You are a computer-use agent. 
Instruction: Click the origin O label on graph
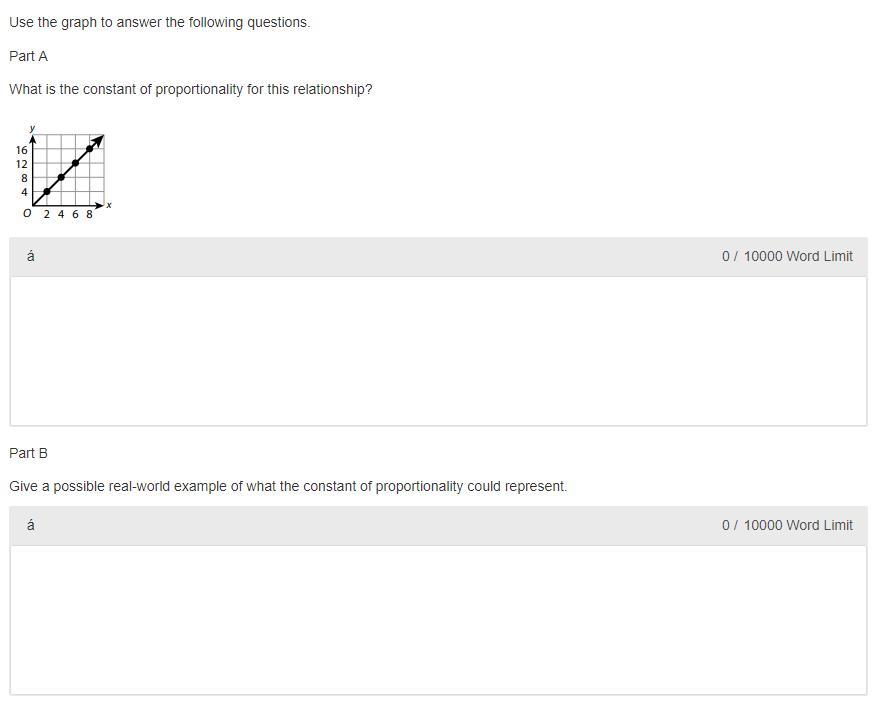(x=27, y=213)
